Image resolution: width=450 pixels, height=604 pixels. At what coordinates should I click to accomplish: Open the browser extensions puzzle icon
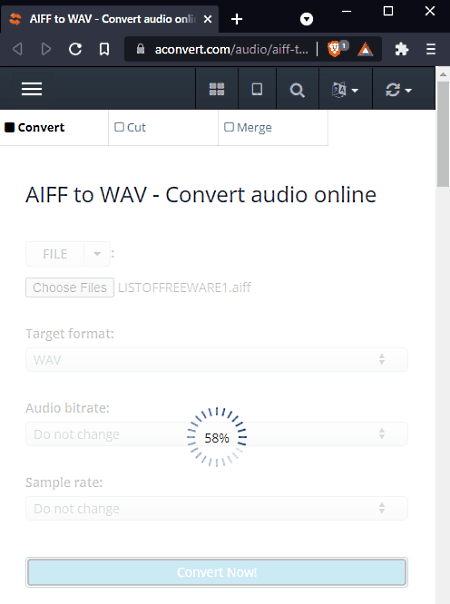click(x=401, y=49)
